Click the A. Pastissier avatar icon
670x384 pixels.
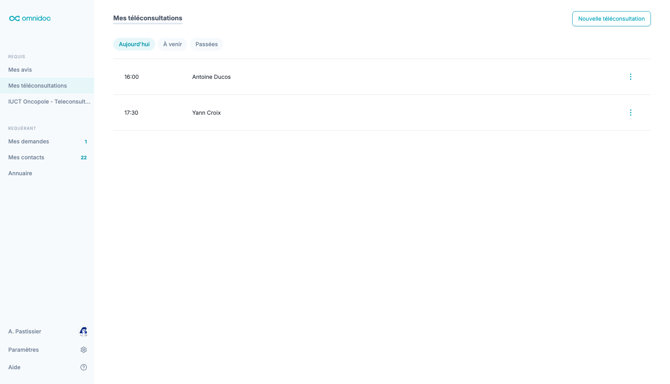click(x=83, y=331)
